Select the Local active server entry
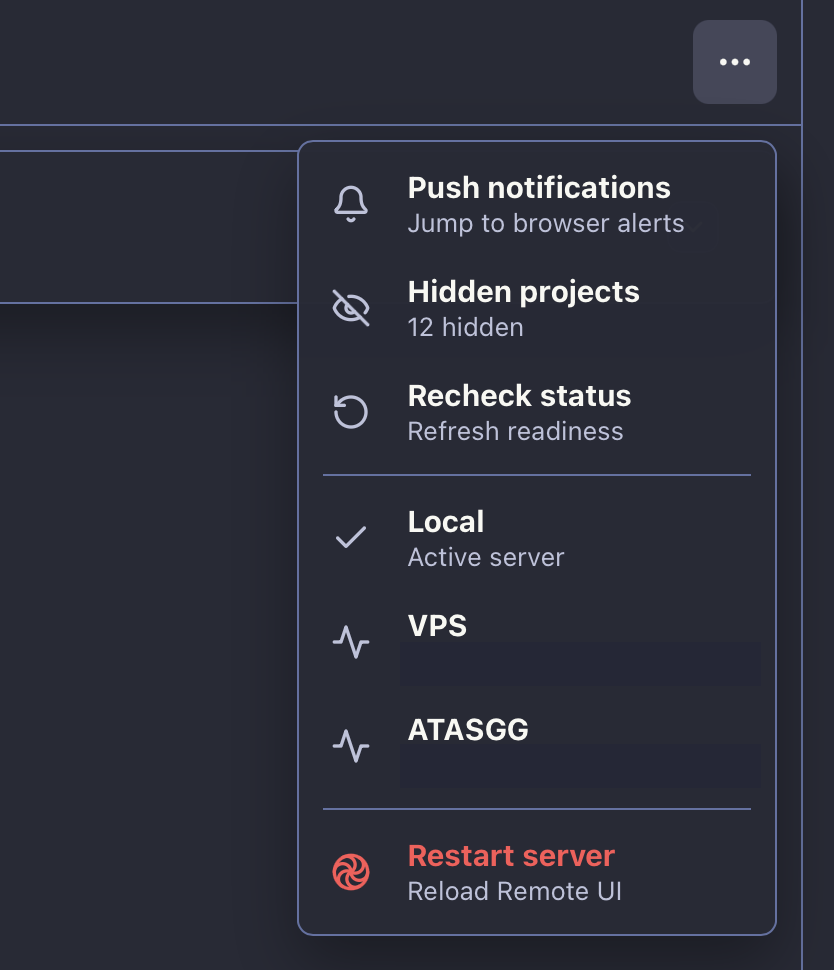Viewport: 834px width, 970px height. pos(536,539)
